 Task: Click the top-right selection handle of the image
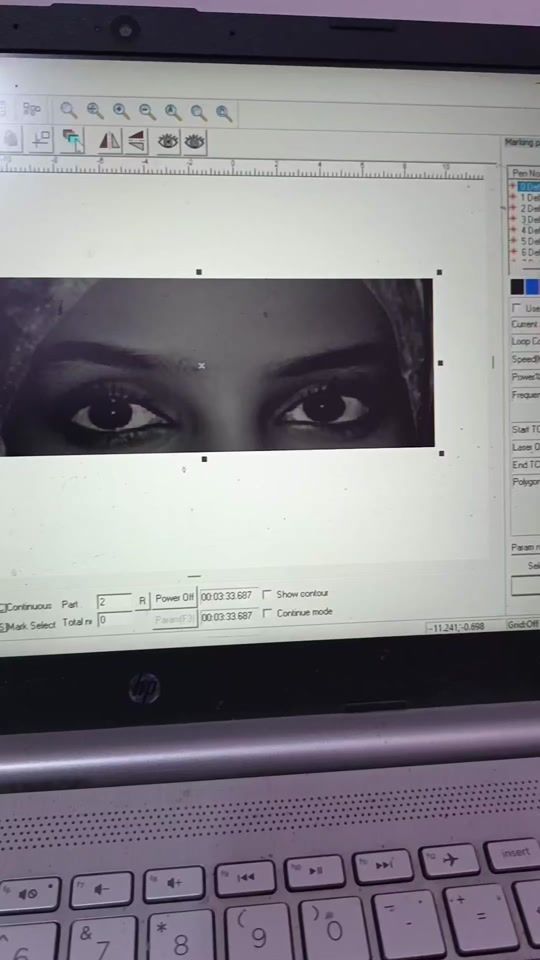click(x=439, y=272)
